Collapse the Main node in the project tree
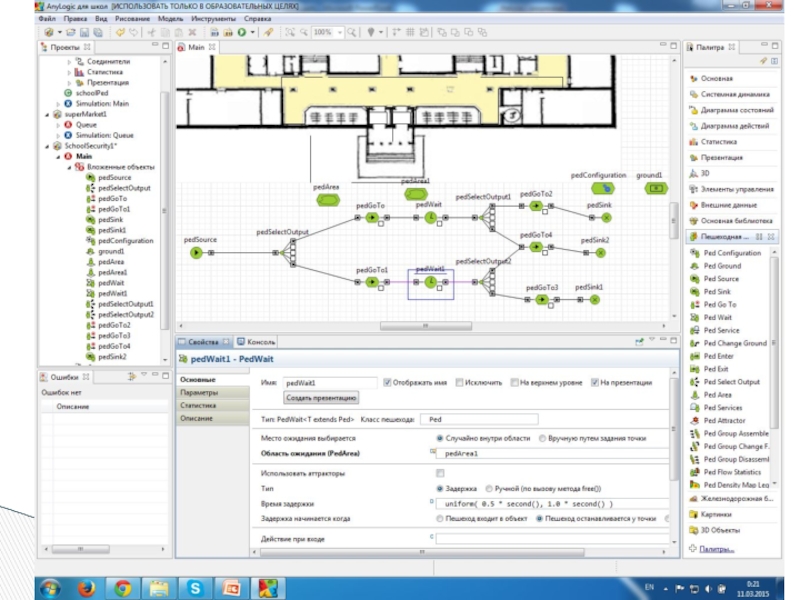Screen dimensions: 800x600 (60, 156)
